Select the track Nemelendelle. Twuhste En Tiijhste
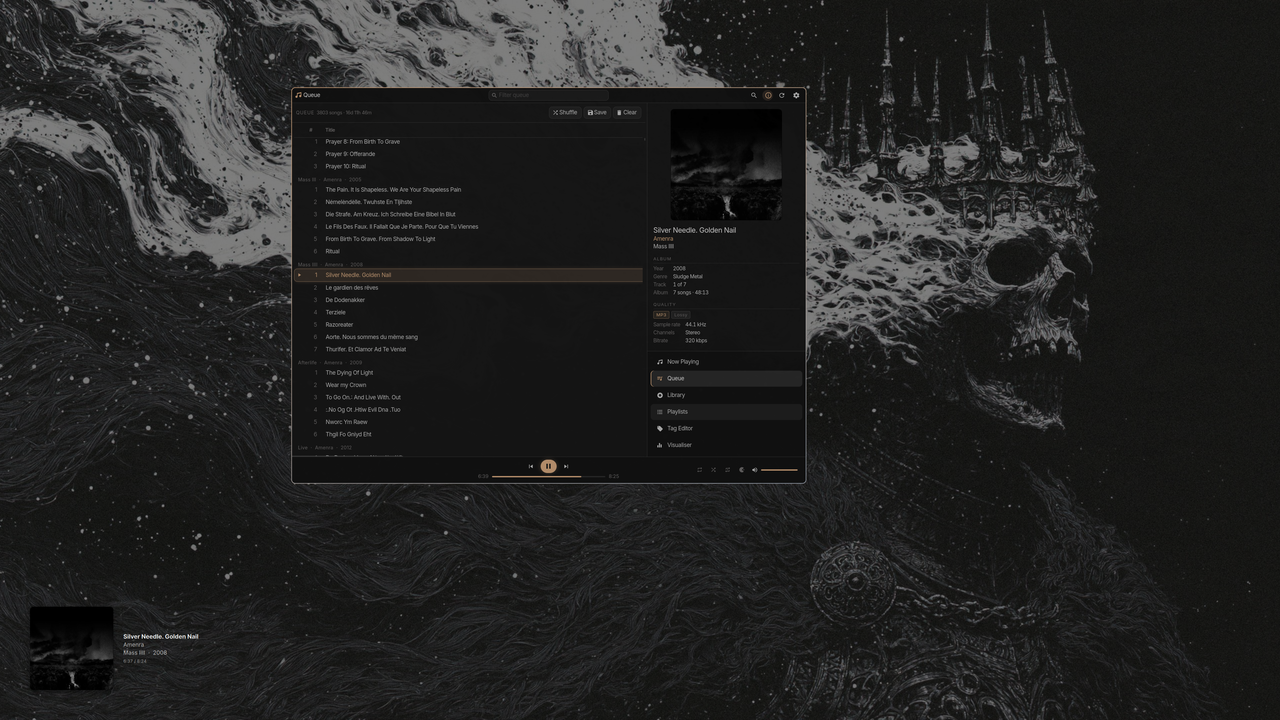 (468, 202)
